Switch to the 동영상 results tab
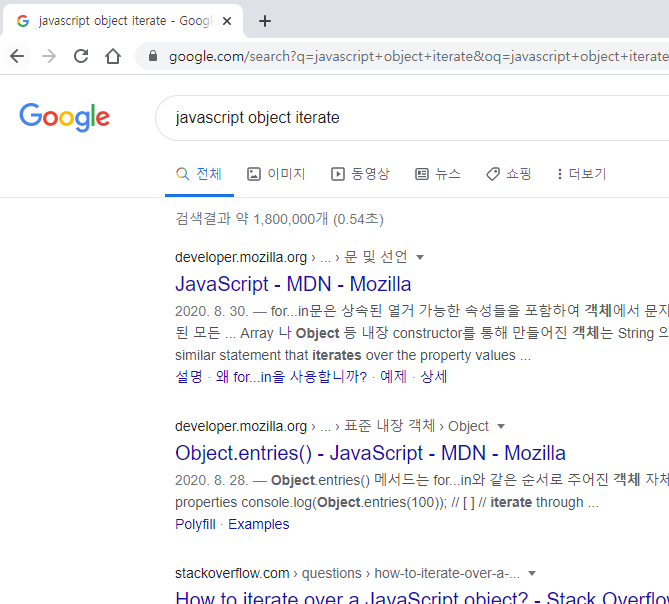This screenshot has width=669, height=604. coord(360,174)
